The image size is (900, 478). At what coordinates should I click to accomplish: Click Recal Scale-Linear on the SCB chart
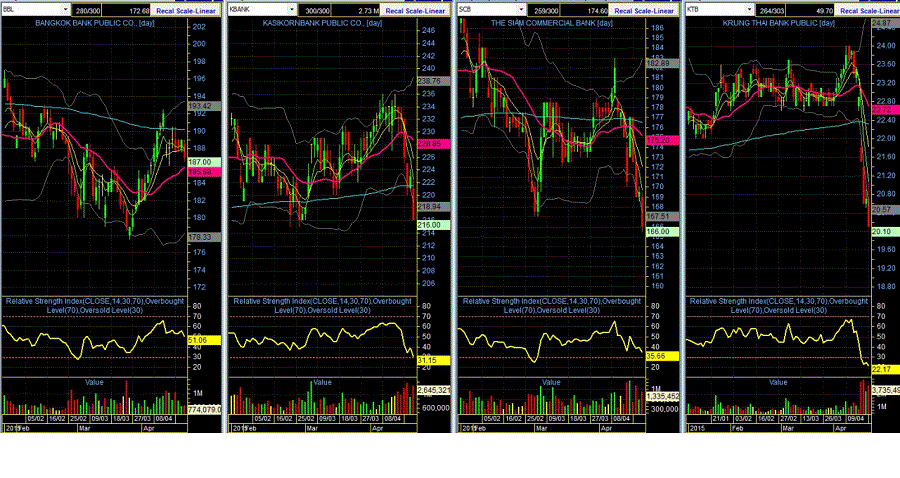coord(644,10)
